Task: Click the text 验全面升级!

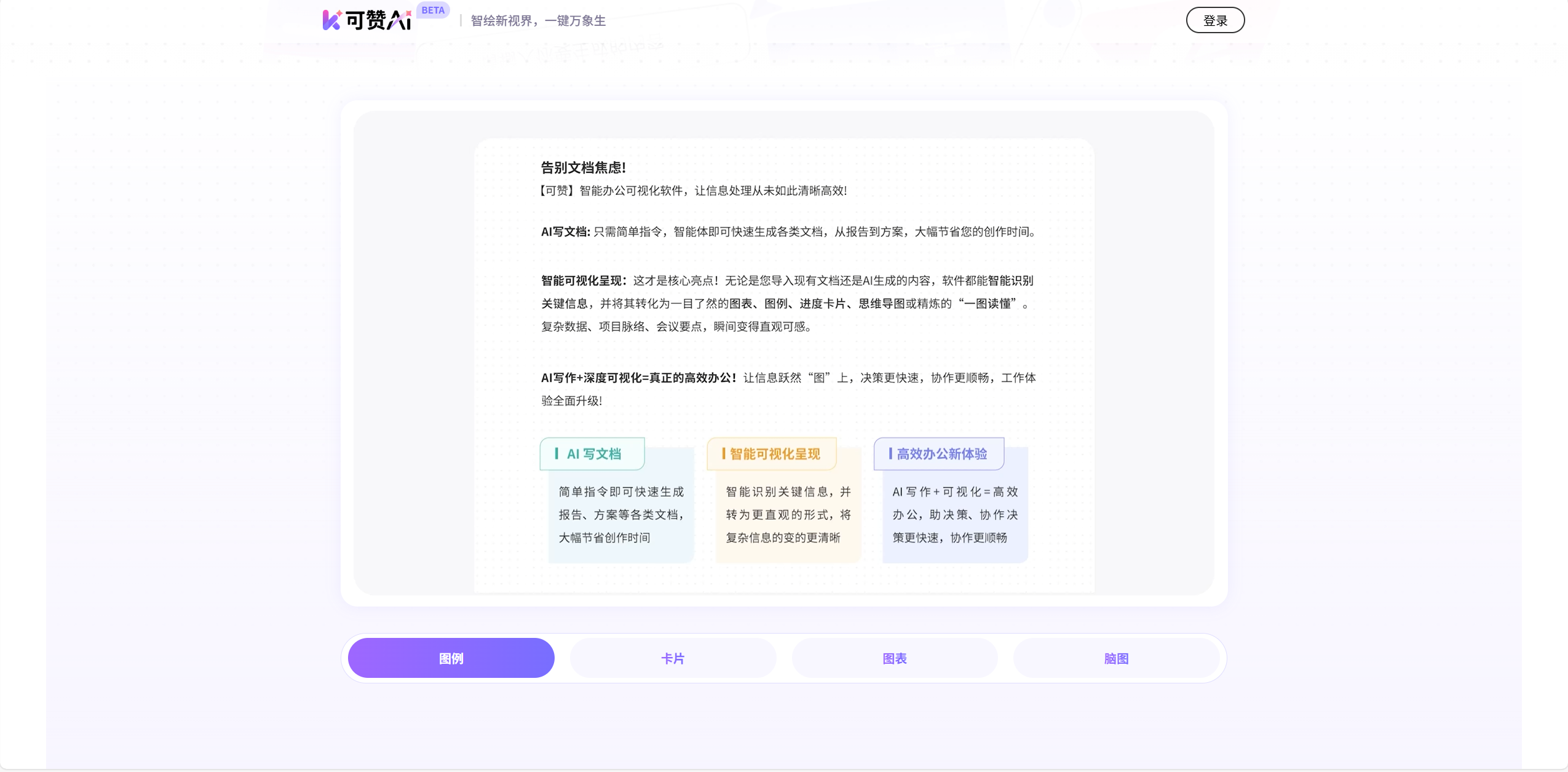Action: pyautogui.click(x=571, y=401)
